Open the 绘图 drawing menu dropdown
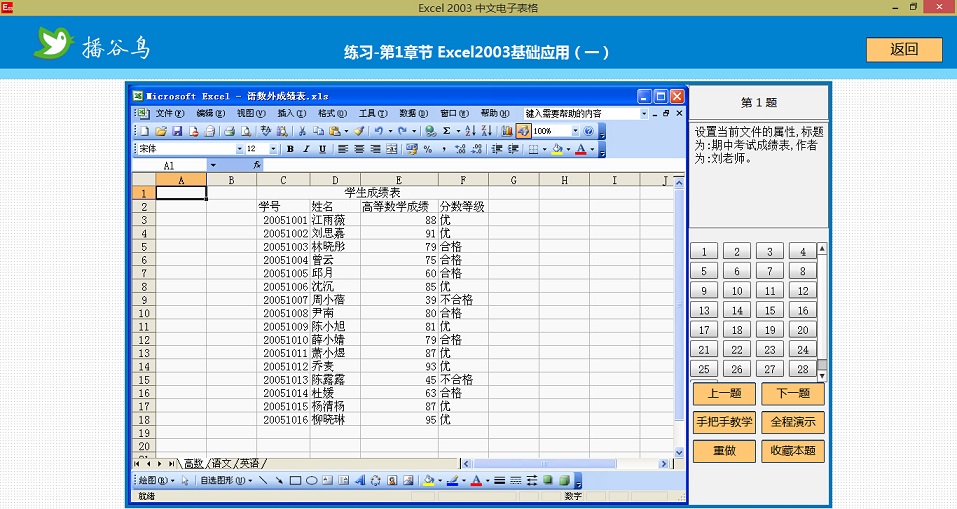Viewport: 957px width, 509px height. tap(156, 481)
